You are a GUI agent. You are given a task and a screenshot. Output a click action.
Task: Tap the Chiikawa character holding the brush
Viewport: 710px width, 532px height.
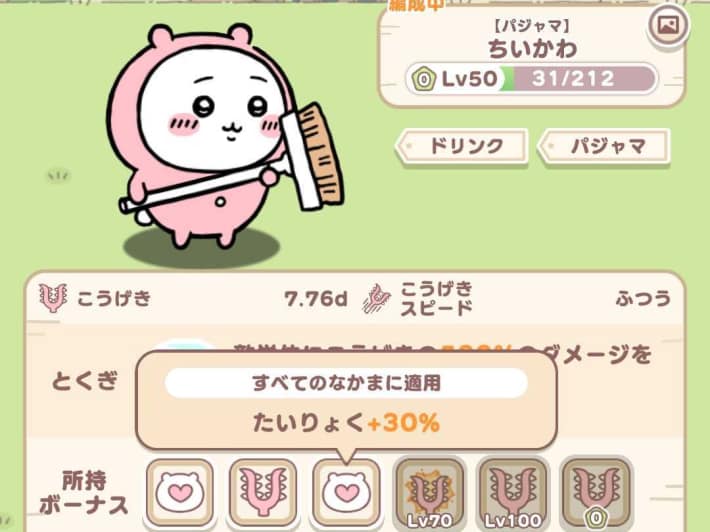pyautogui.click(x=224, y=138)
